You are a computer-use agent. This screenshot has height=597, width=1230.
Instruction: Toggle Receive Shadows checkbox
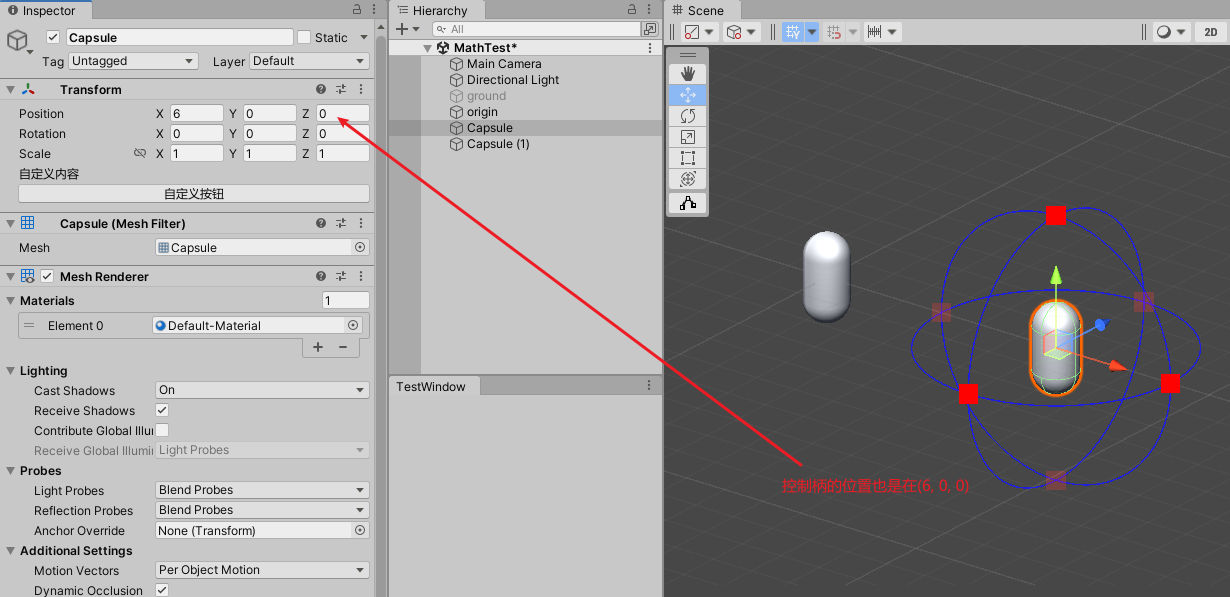coord(162,410)
